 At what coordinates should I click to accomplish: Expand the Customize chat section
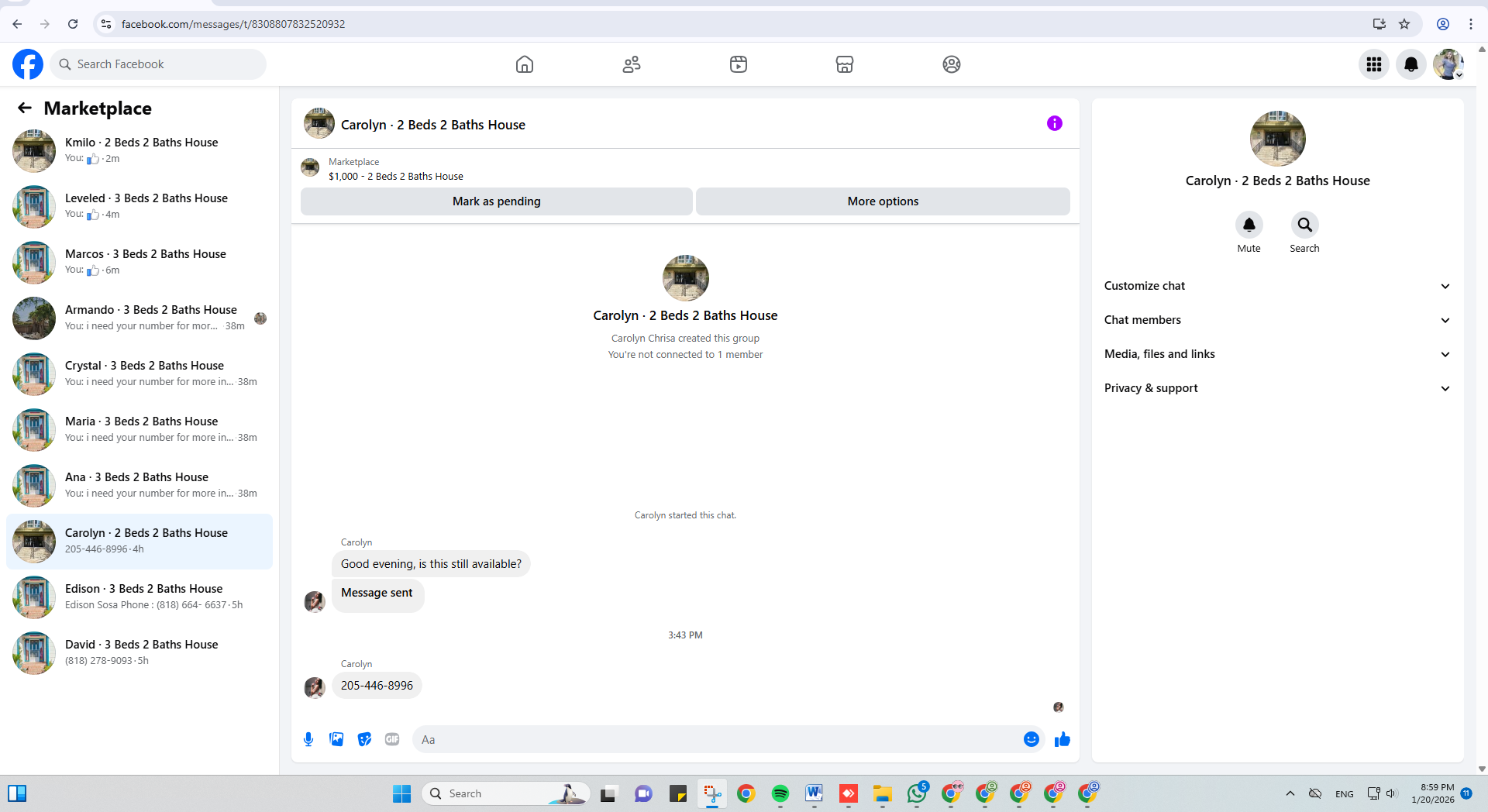coord(1278,286)
